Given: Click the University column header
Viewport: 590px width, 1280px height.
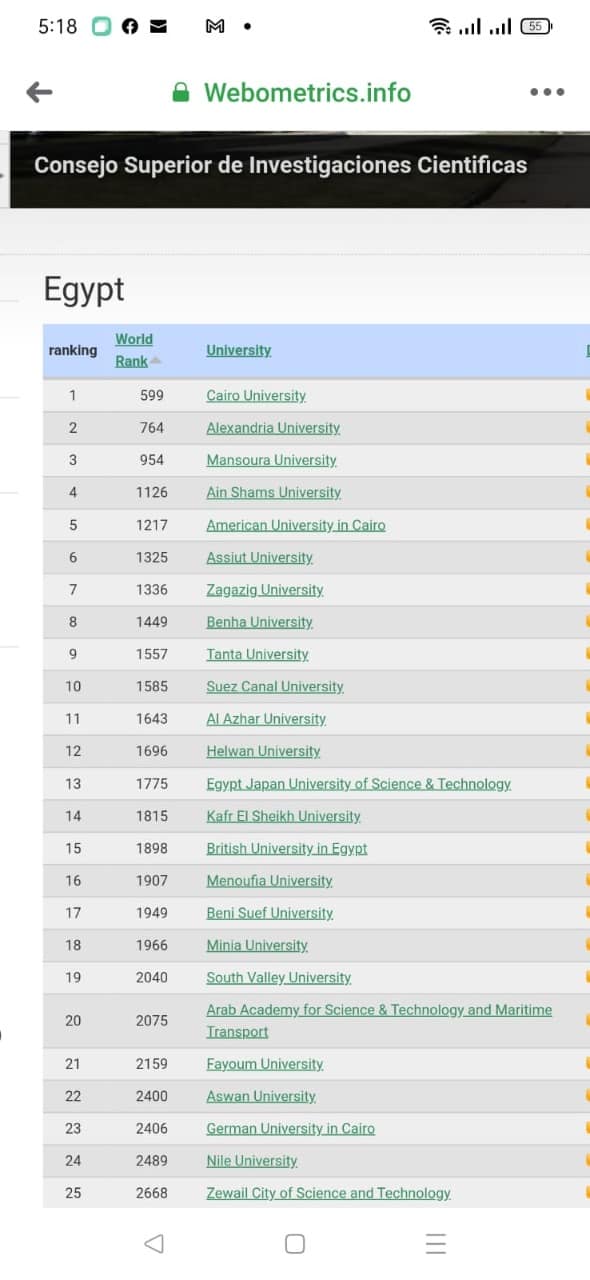Looking at the screenshot, I should 239,350.
